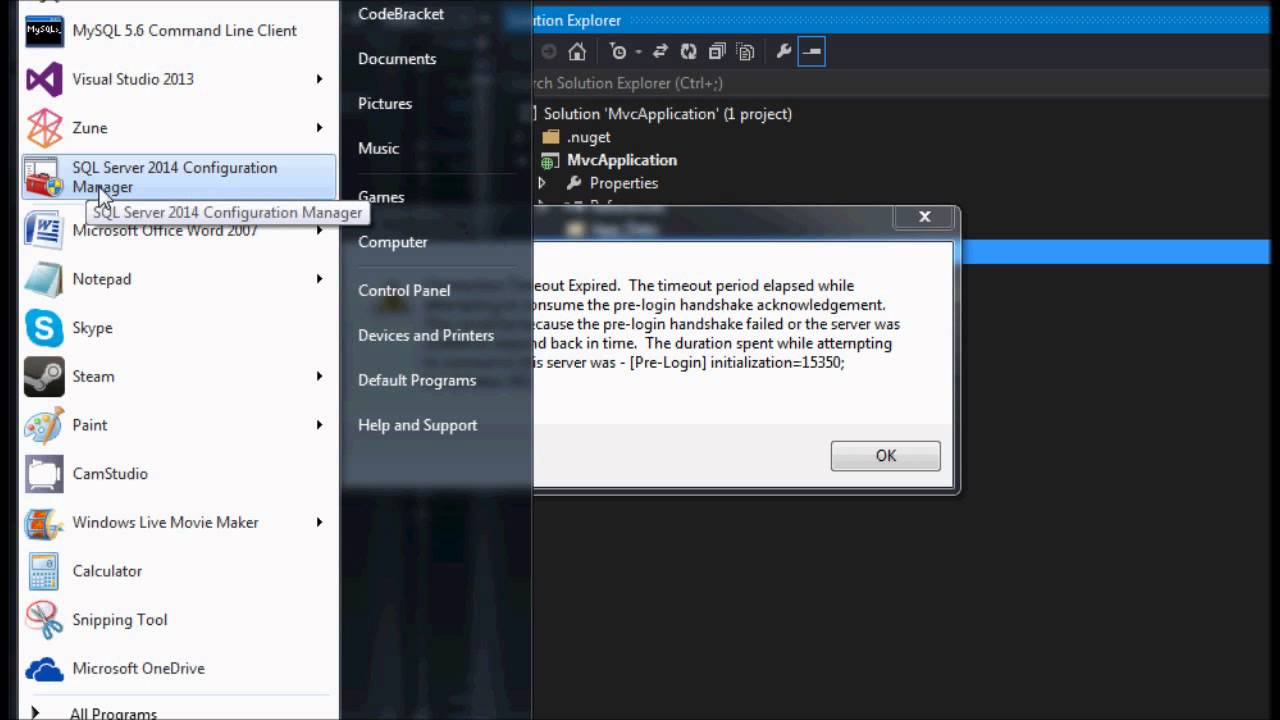
Task: Open Documents from Start menu
Action: pos(397,59)
